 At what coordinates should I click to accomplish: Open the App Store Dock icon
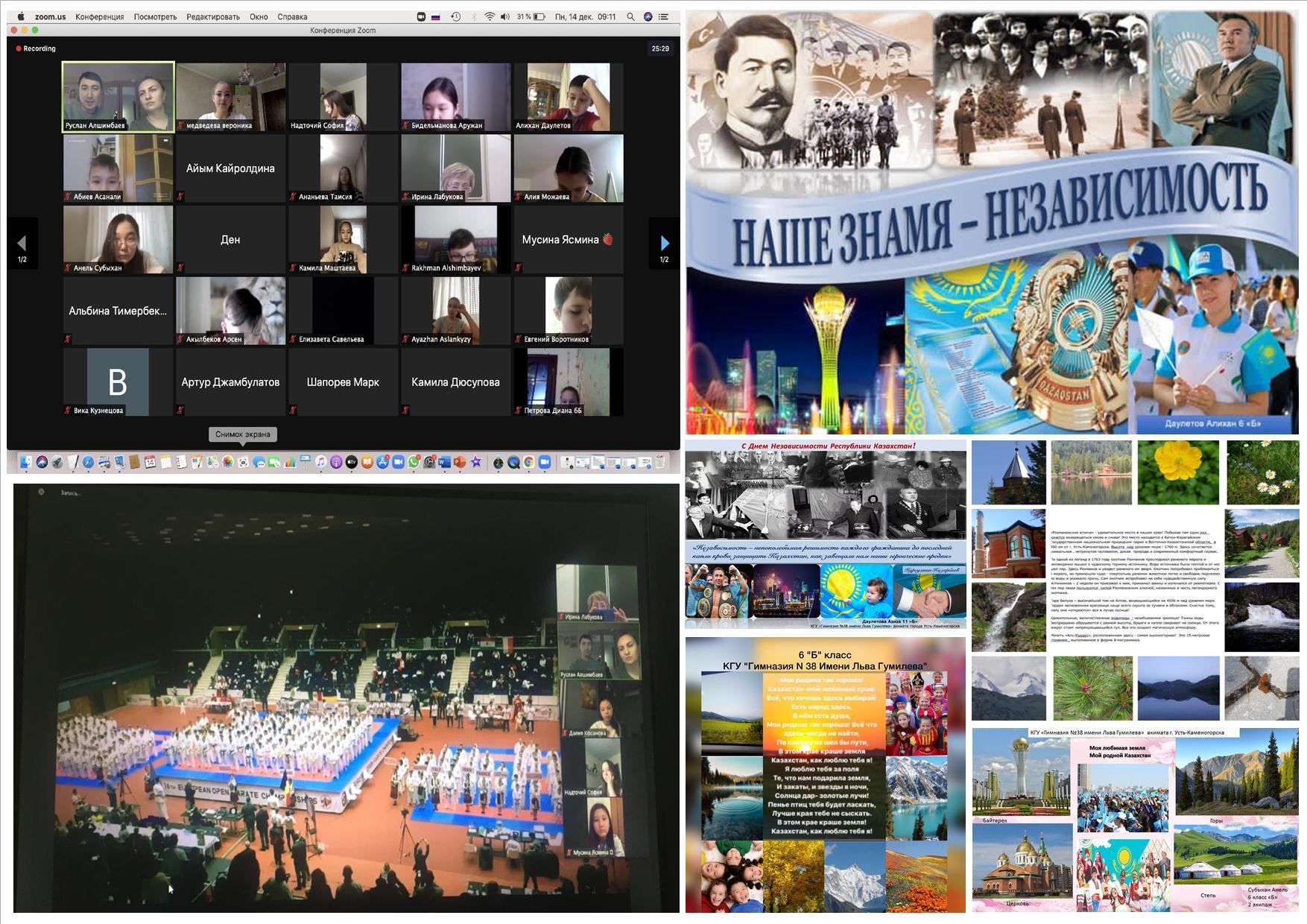click(x=382, y=463)
